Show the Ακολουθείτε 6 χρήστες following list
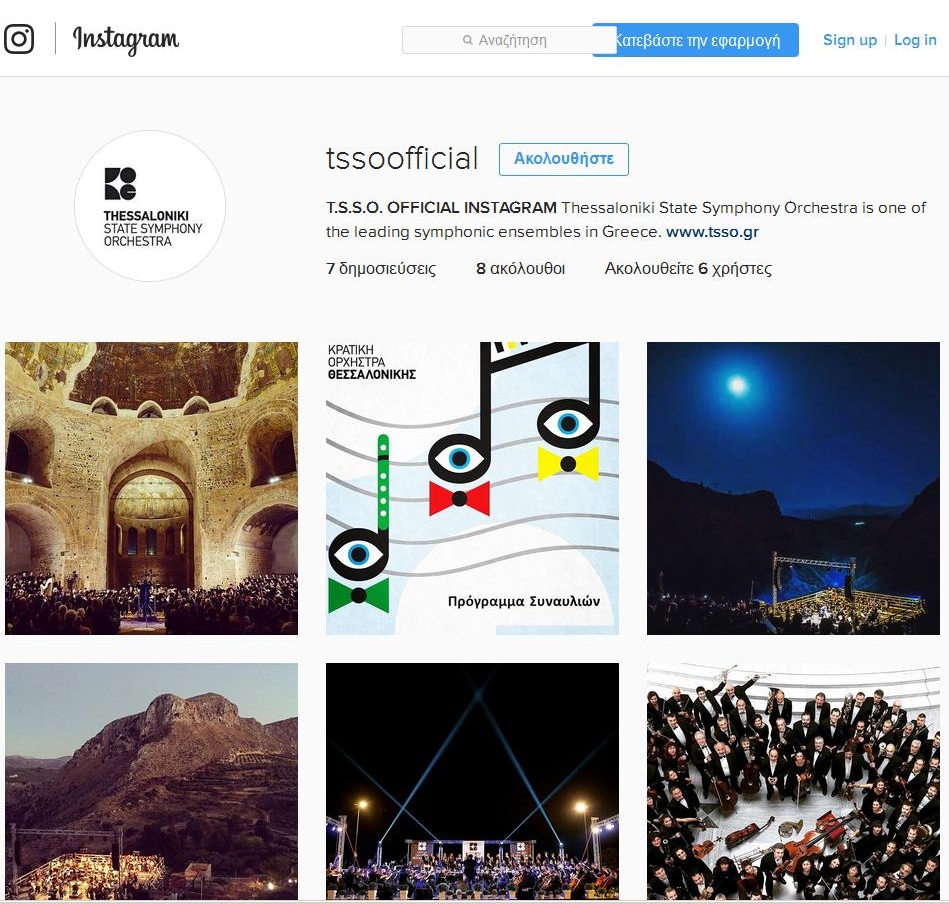This screenshot has width=949, height=904. point(688,268)
